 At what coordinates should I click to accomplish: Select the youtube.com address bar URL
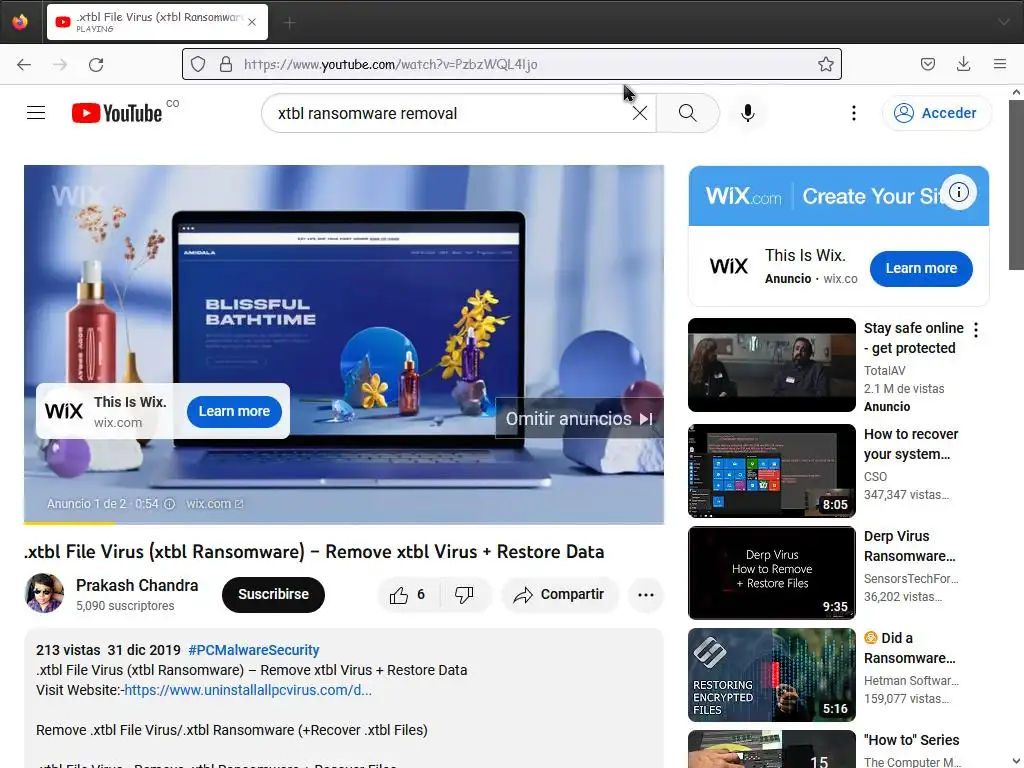[x=391, y=64]
